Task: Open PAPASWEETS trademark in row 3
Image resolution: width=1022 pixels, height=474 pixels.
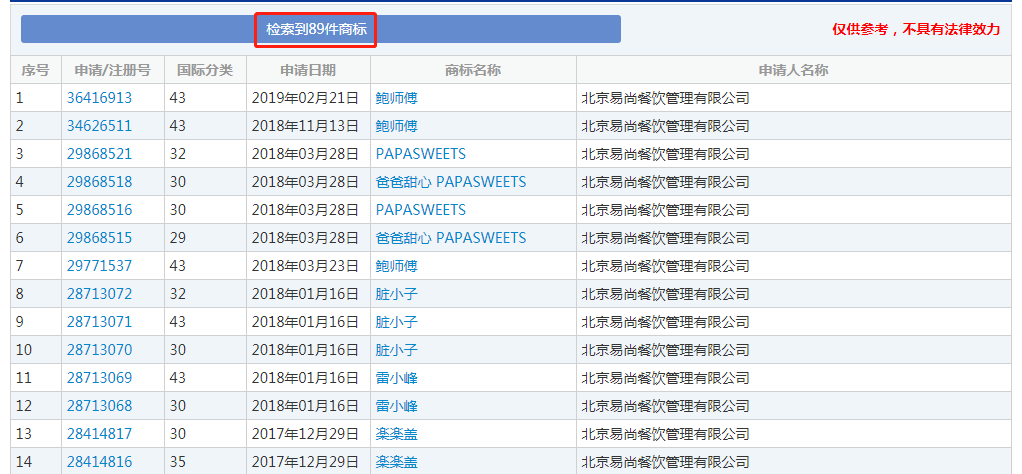Action: click(420, 154)
